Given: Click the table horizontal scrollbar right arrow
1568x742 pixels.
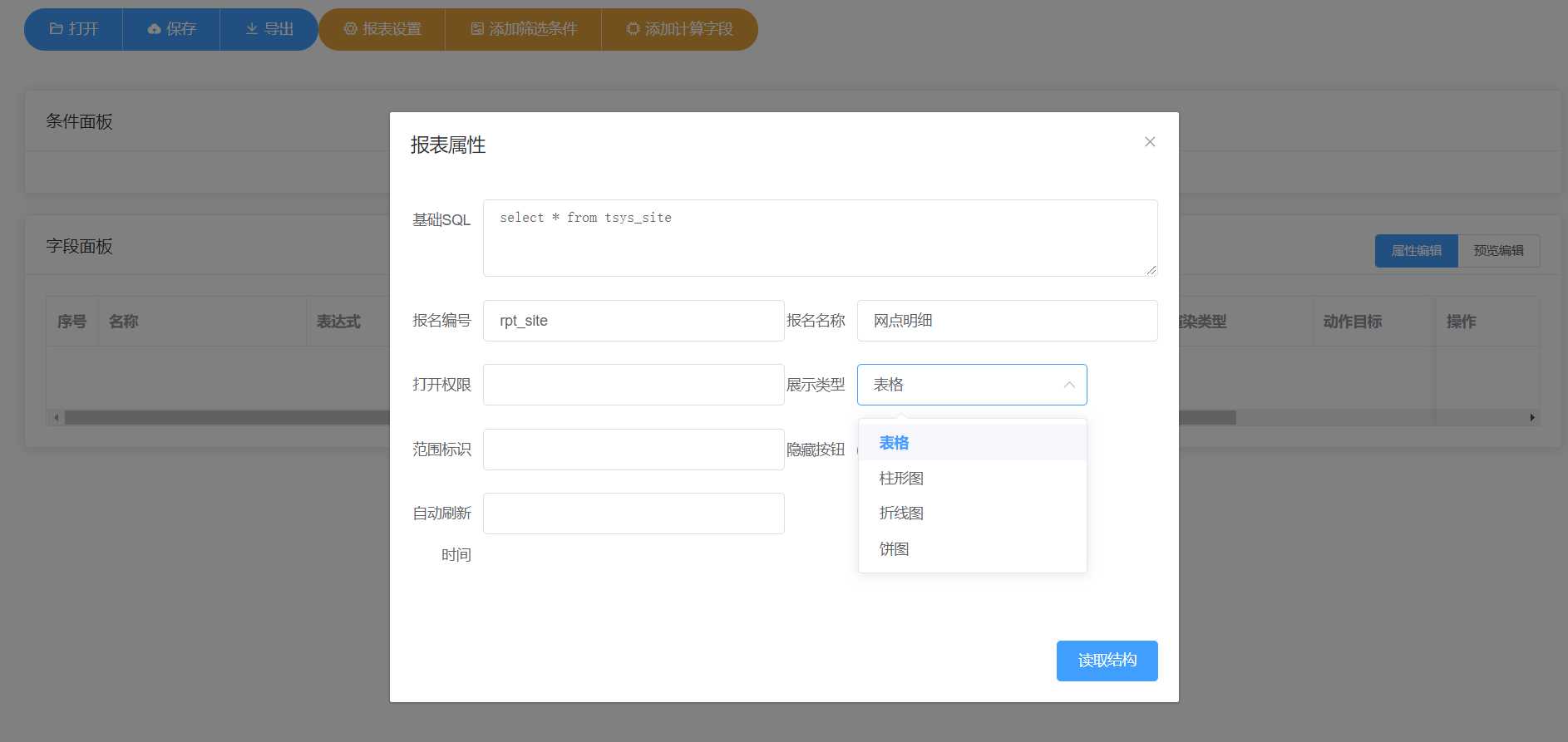Looking at the screenshot, I should coord(1532,418).
